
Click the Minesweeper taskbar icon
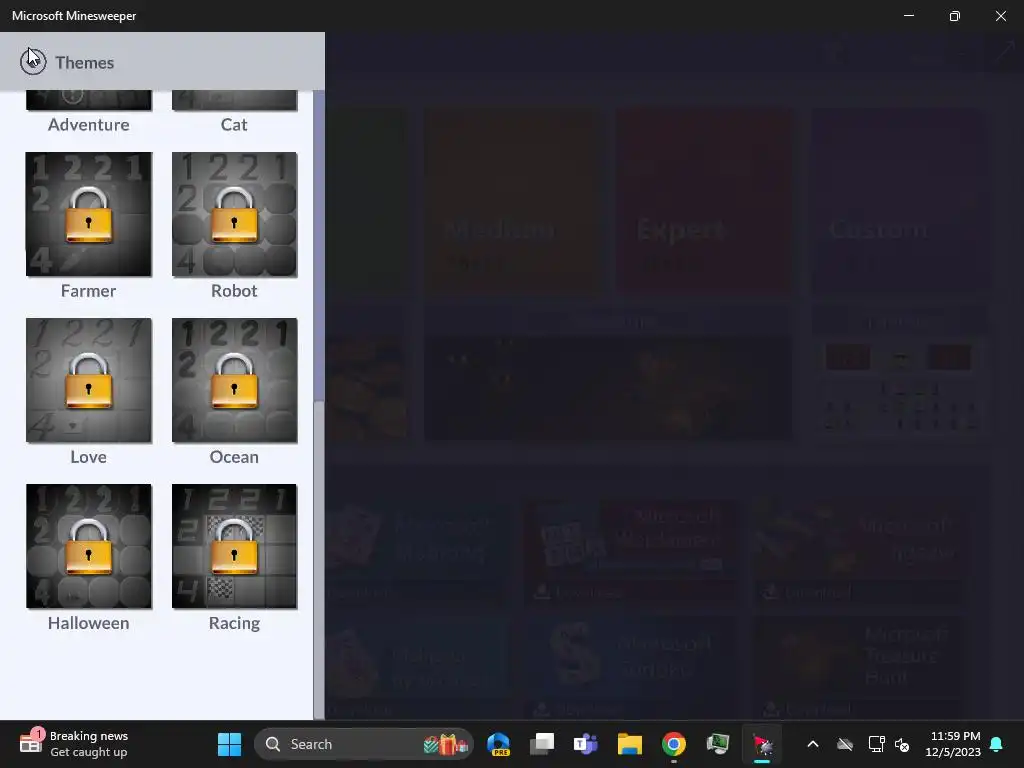pyautogui.click(x=762, y=744)
